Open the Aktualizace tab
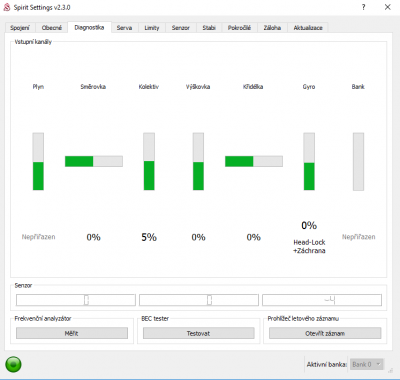This screenshot has height=380, width=400. point(308,28)
